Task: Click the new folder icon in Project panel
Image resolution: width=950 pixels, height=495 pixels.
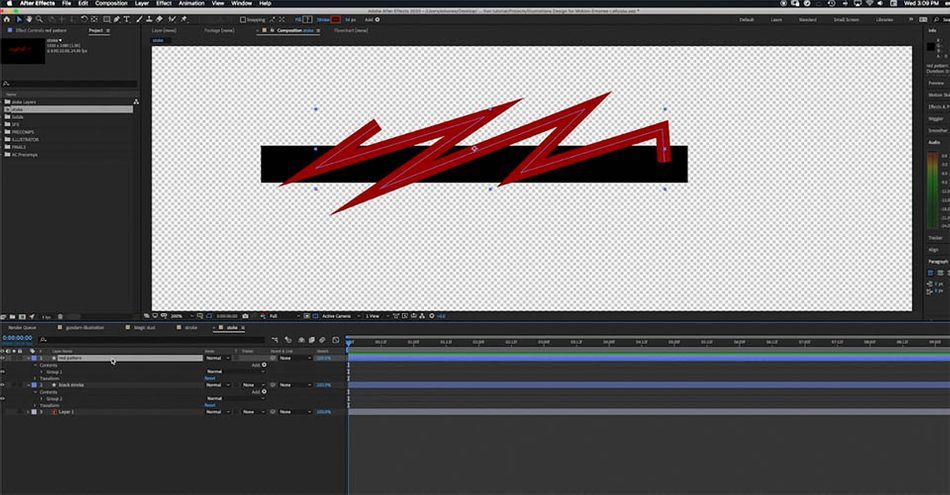Action: [13, 317]
